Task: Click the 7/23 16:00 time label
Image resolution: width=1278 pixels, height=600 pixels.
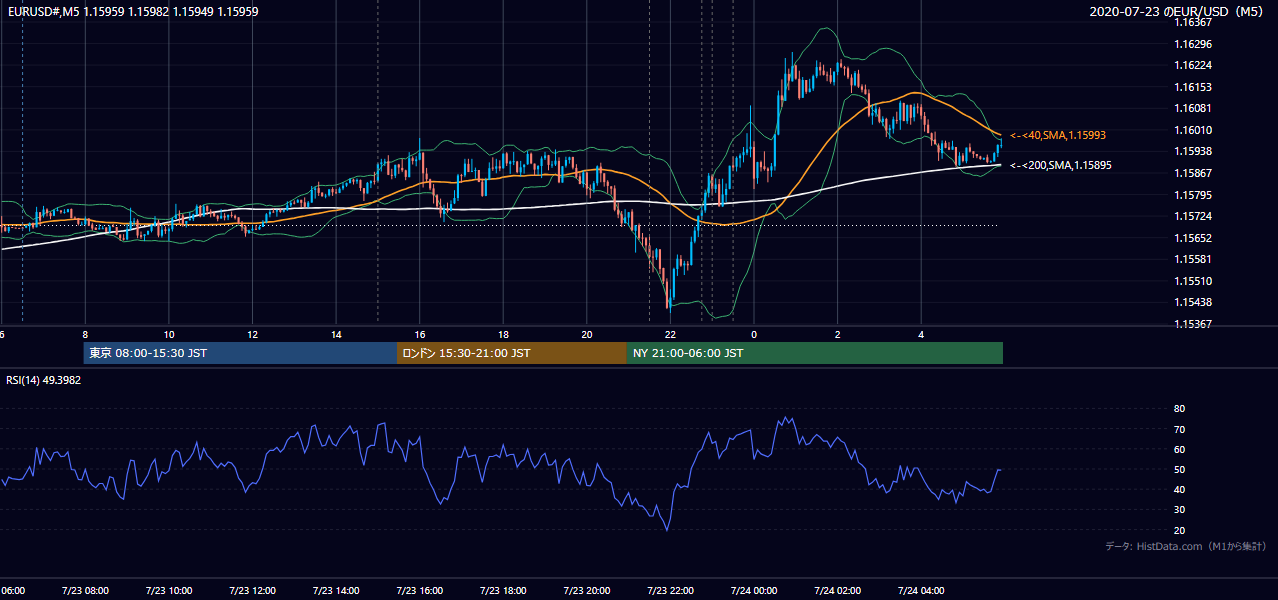Action: 420,590
